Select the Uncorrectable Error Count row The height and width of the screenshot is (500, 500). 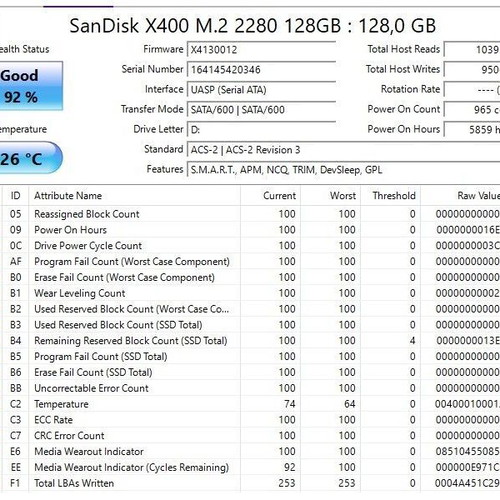(x=251, y=388)
